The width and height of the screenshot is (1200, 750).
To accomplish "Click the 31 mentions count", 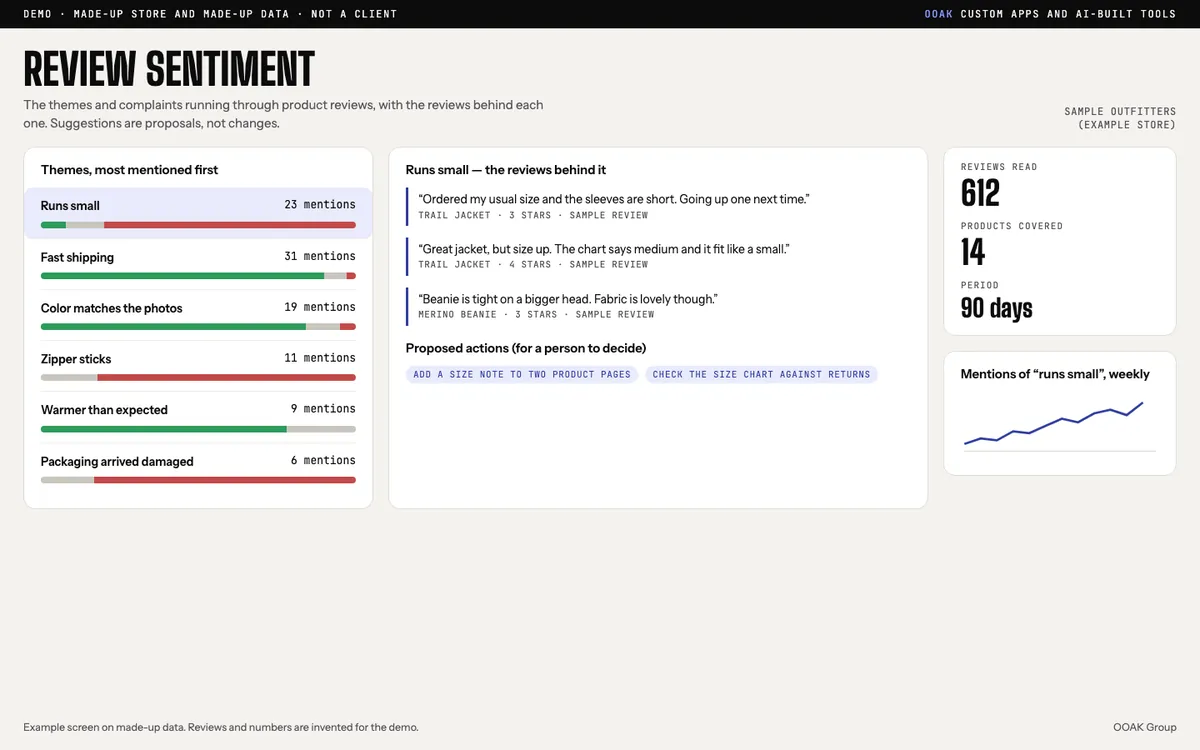I will [x=320, y=256].
